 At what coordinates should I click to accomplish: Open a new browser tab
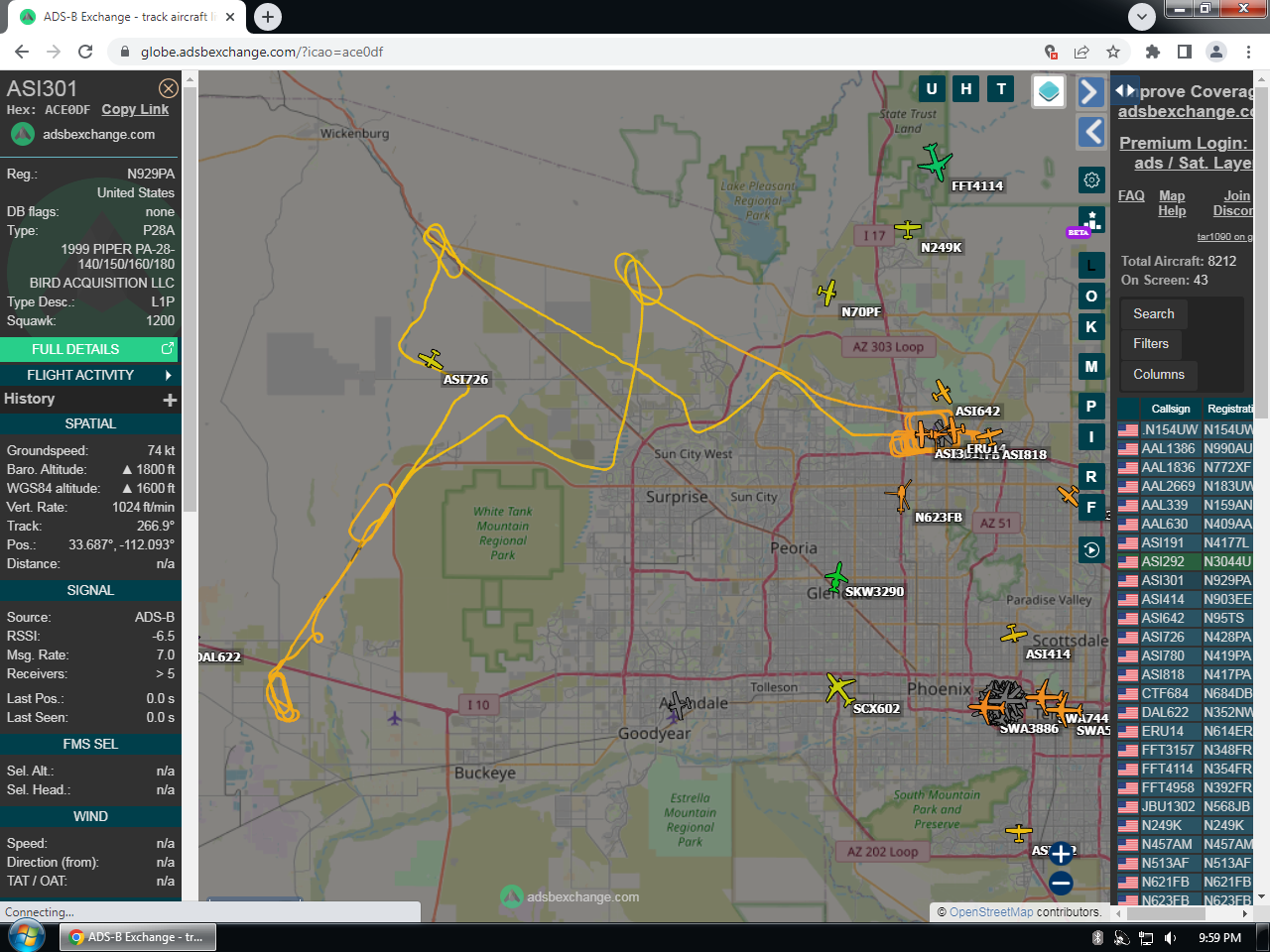click(268, 17)
